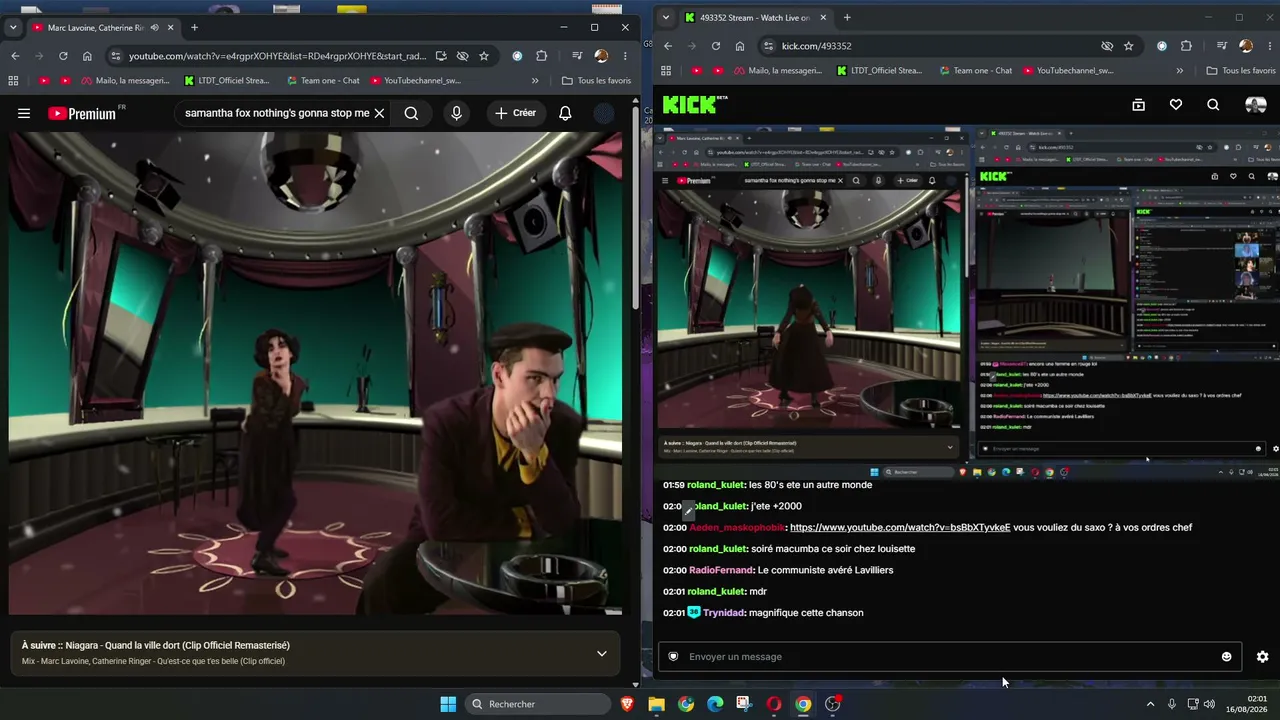
Task: Open Chrome three-dot menu in Kick window
Action: pos(1270,46)
